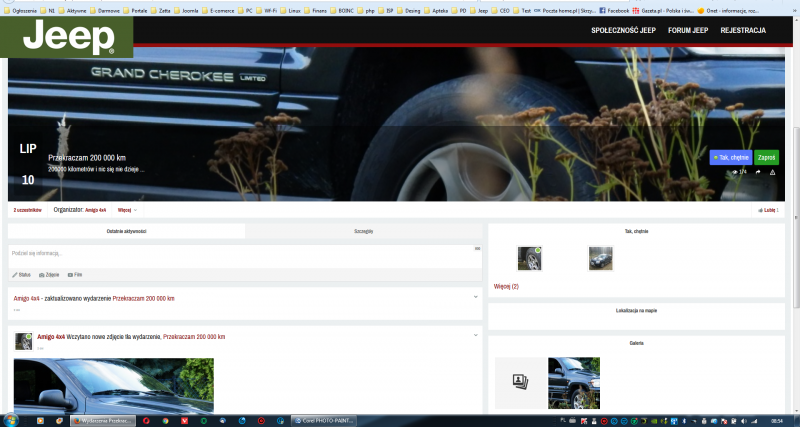Image resolution: width=800 pixels, height=427 pixels.
Task: Open second attendee avatar with car photo
Action: [600, 258]
